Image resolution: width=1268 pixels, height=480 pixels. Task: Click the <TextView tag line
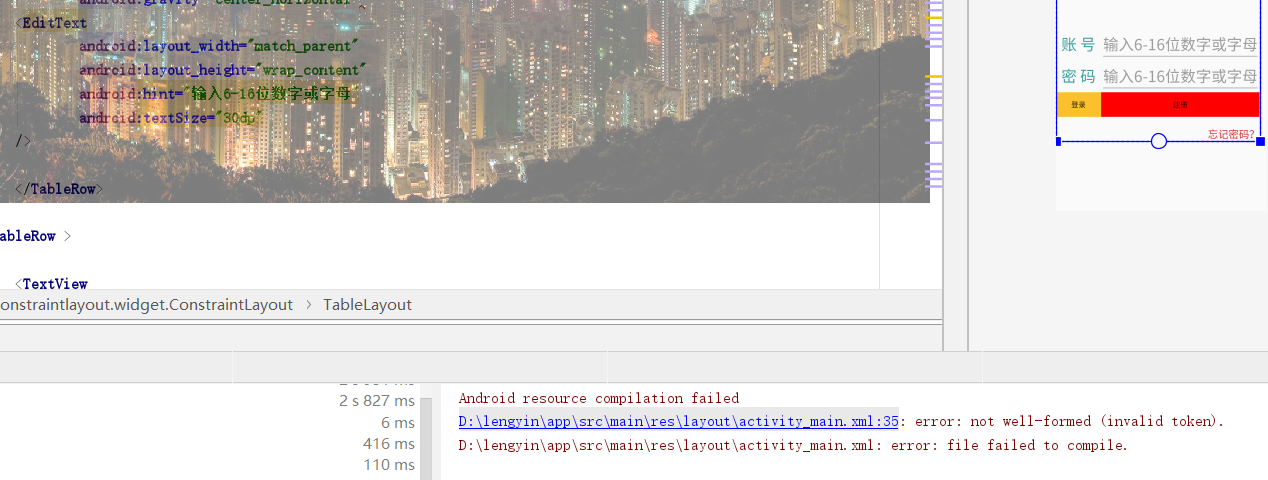[51, 284]
